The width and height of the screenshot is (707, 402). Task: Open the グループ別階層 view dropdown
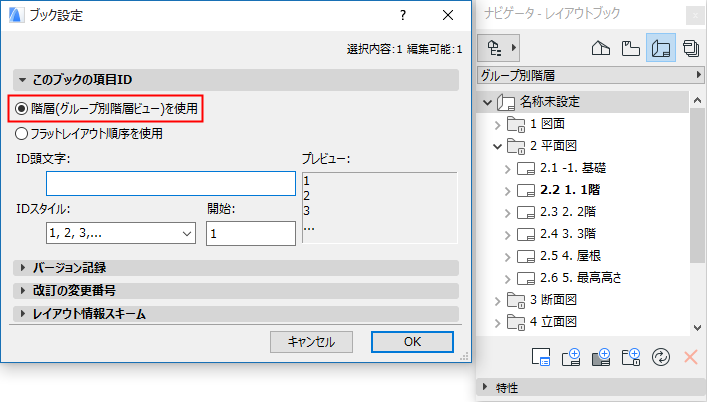[x=590, y=75]
